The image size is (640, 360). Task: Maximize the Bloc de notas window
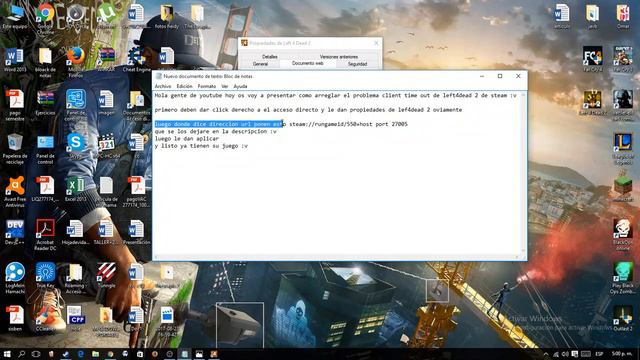pos(500,76)
